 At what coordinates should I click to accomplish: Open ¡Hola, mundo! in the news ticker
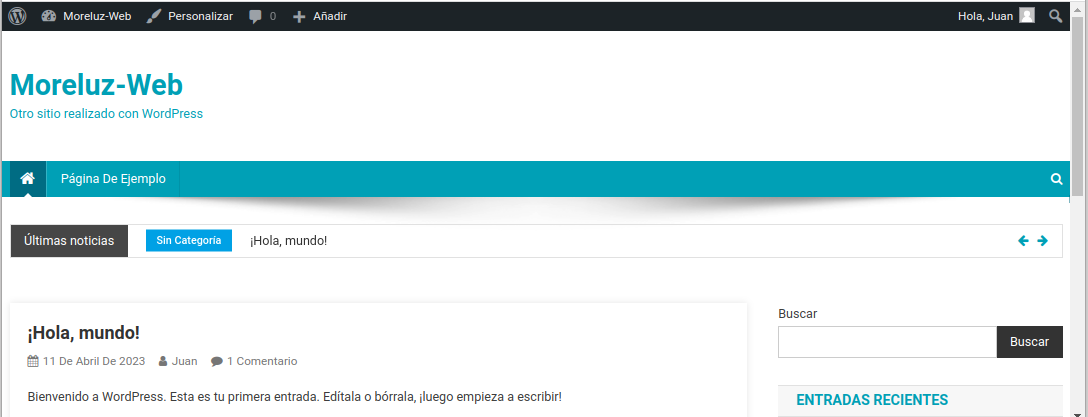pyautogui.click(x=289, y=241)
